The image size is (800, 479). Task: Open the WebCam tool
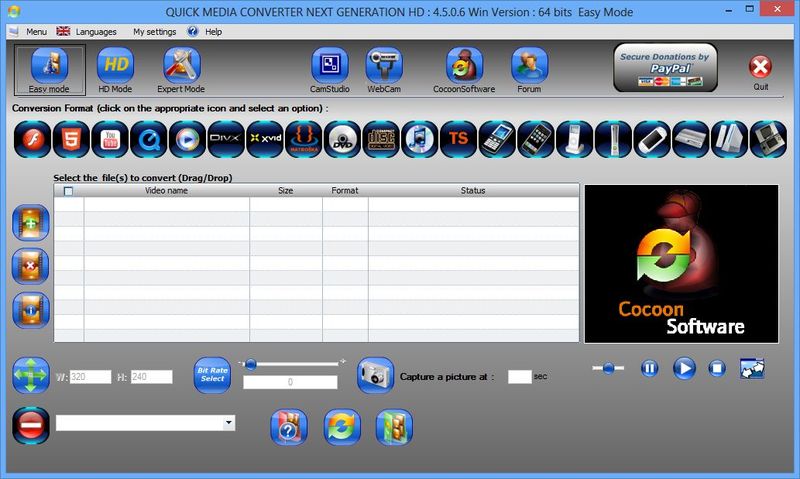[384, 70]
